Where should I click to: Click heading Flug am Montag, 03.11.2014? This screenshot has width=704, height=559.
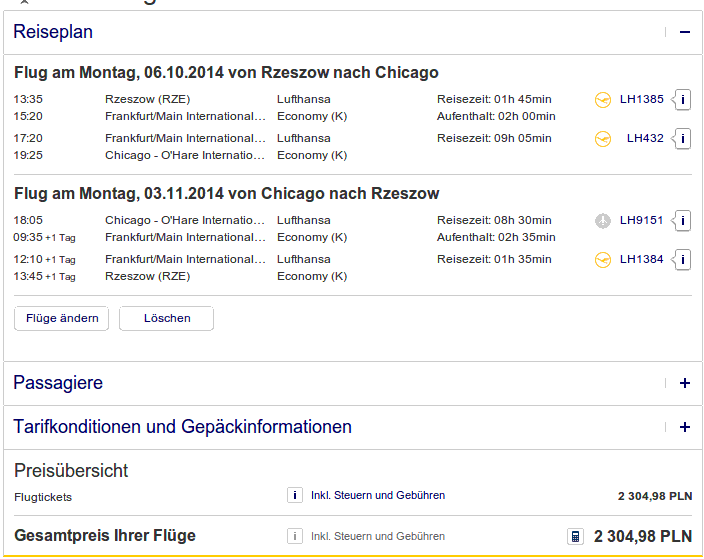pos(226,194)
